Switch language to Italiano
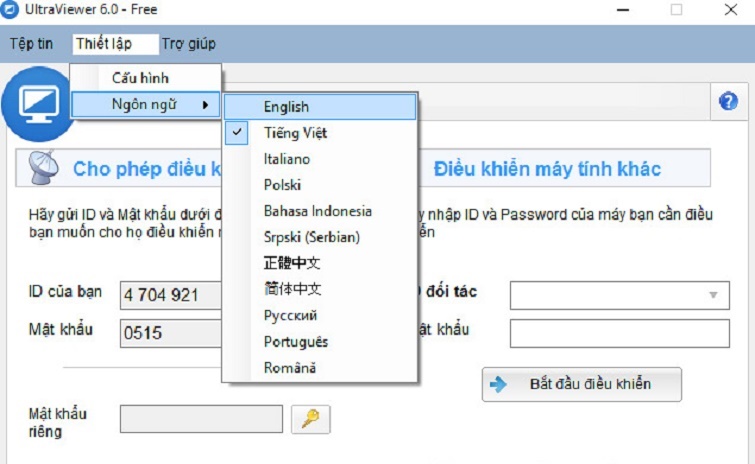 287,159
